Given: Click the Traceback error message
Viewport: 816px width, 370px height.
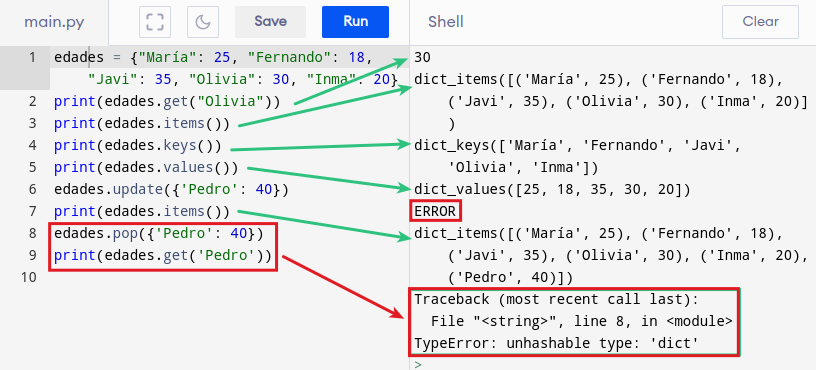Looking at the screenshot, I should [555, 299].
